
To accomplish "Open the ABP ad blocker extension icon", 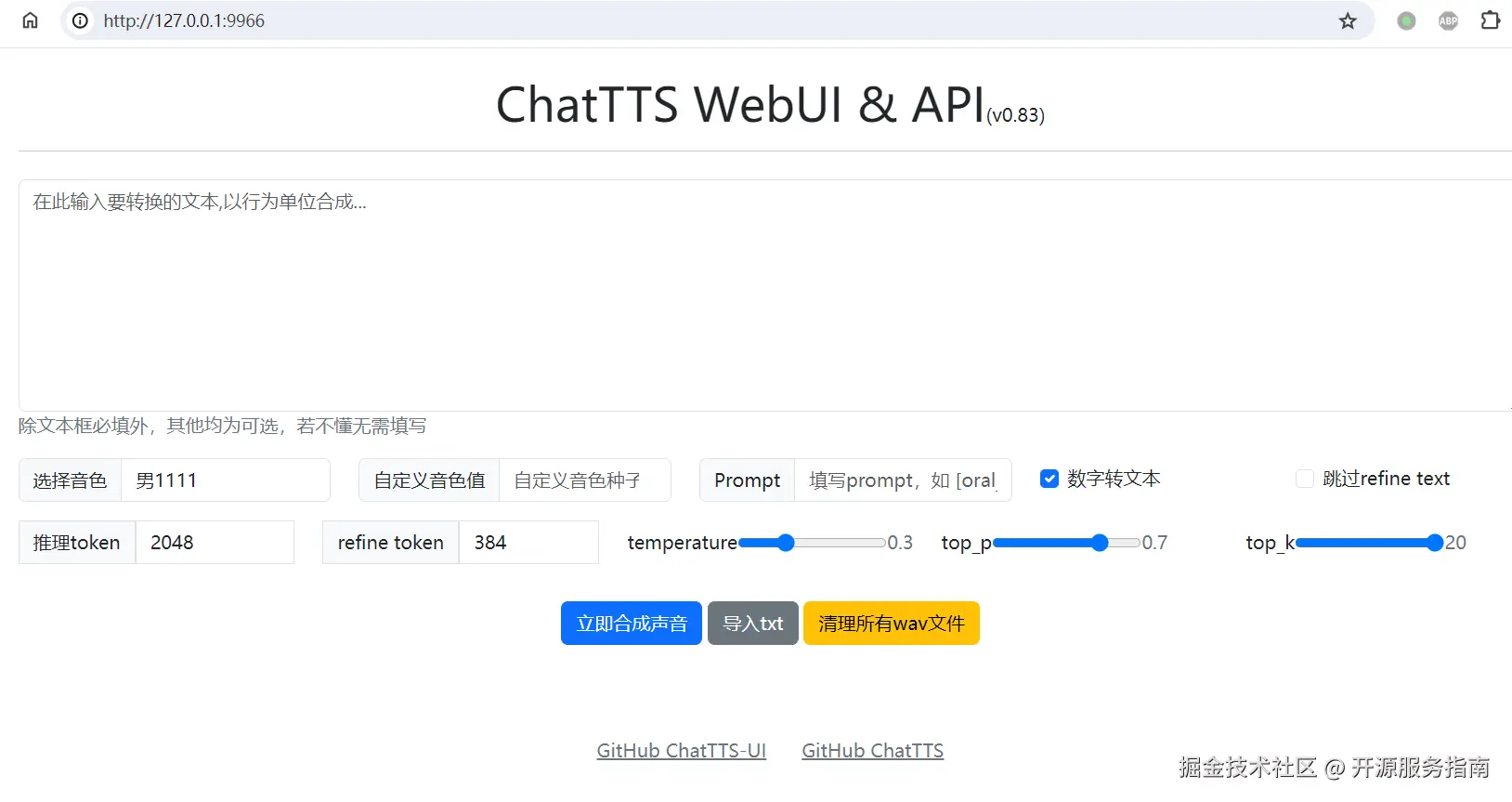I will pos(1448,20).
